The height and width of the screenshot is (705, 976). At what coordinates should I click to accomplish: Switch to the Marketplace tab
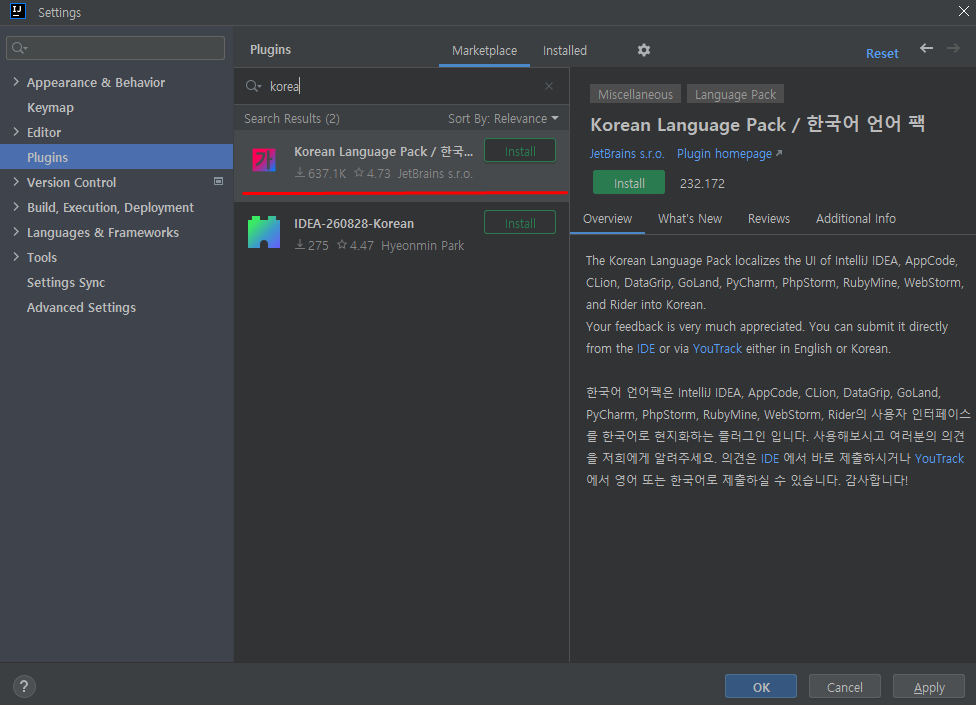[x=484, y=50]
